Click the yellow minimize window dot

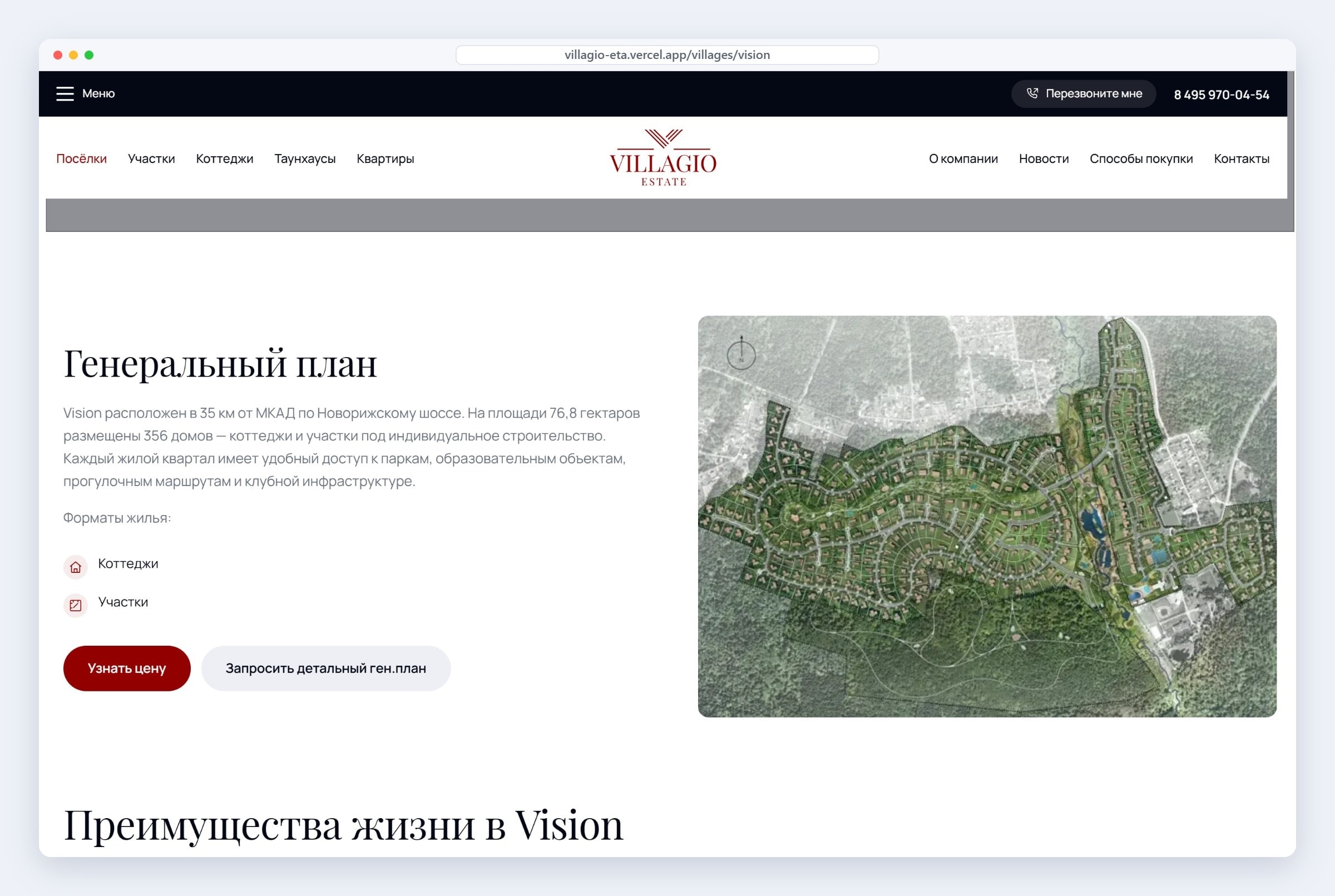[x=73, y=55]
